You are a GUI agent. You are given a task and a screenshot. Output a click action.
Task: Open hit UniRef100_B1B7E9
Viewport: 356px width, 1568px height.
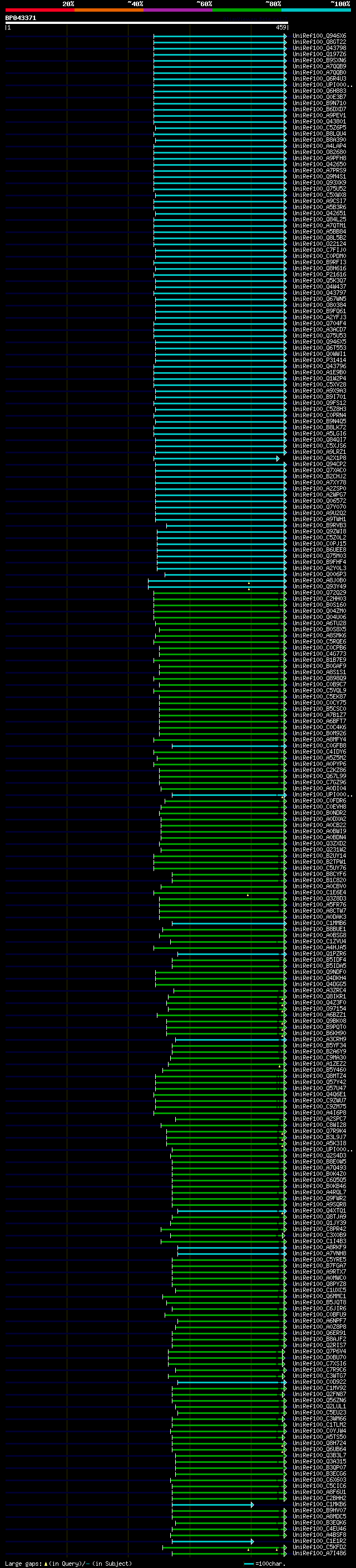tap(319, 660)
